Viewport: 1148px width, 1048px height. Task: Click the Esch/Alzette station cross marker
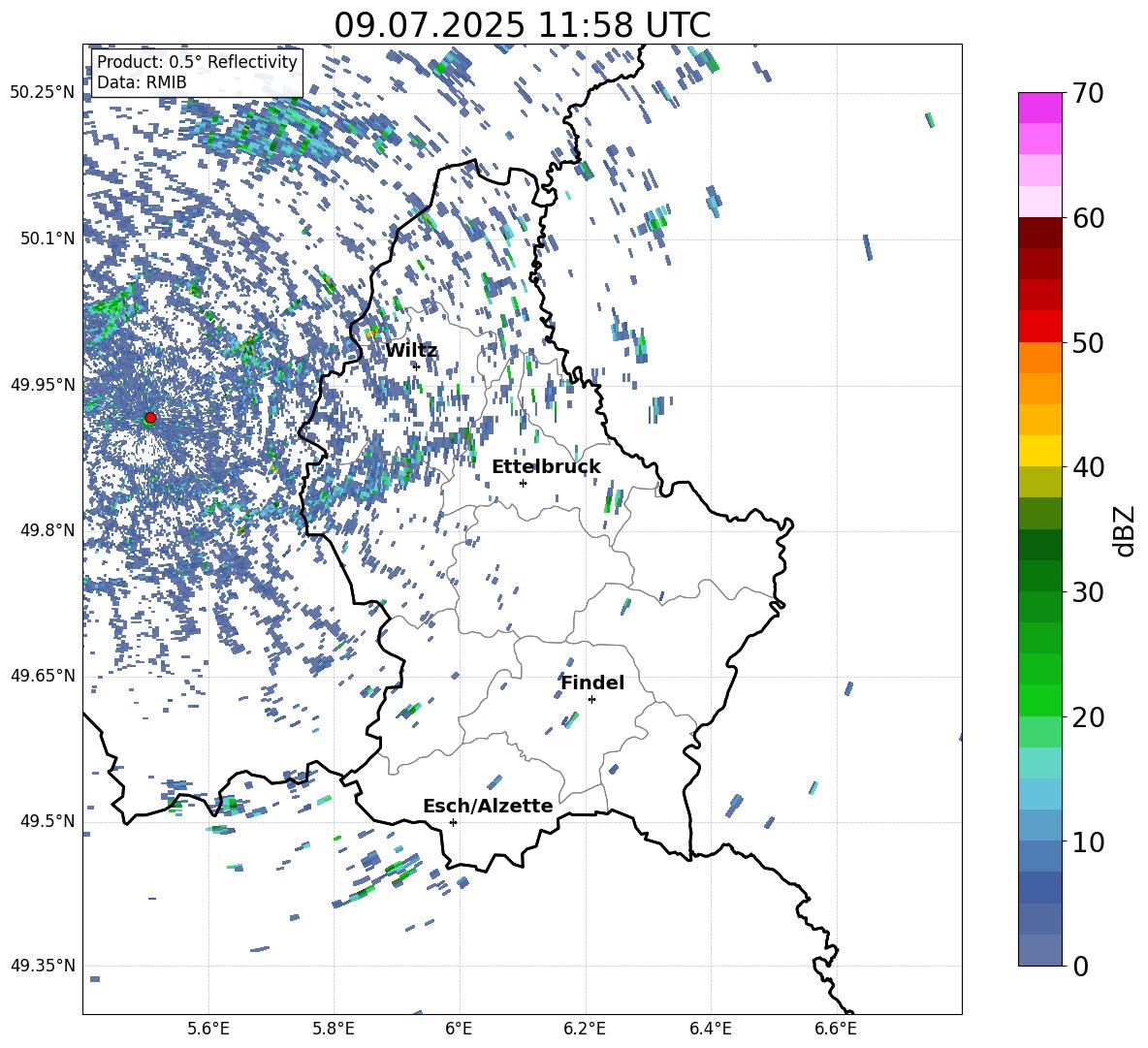point(453,822)
